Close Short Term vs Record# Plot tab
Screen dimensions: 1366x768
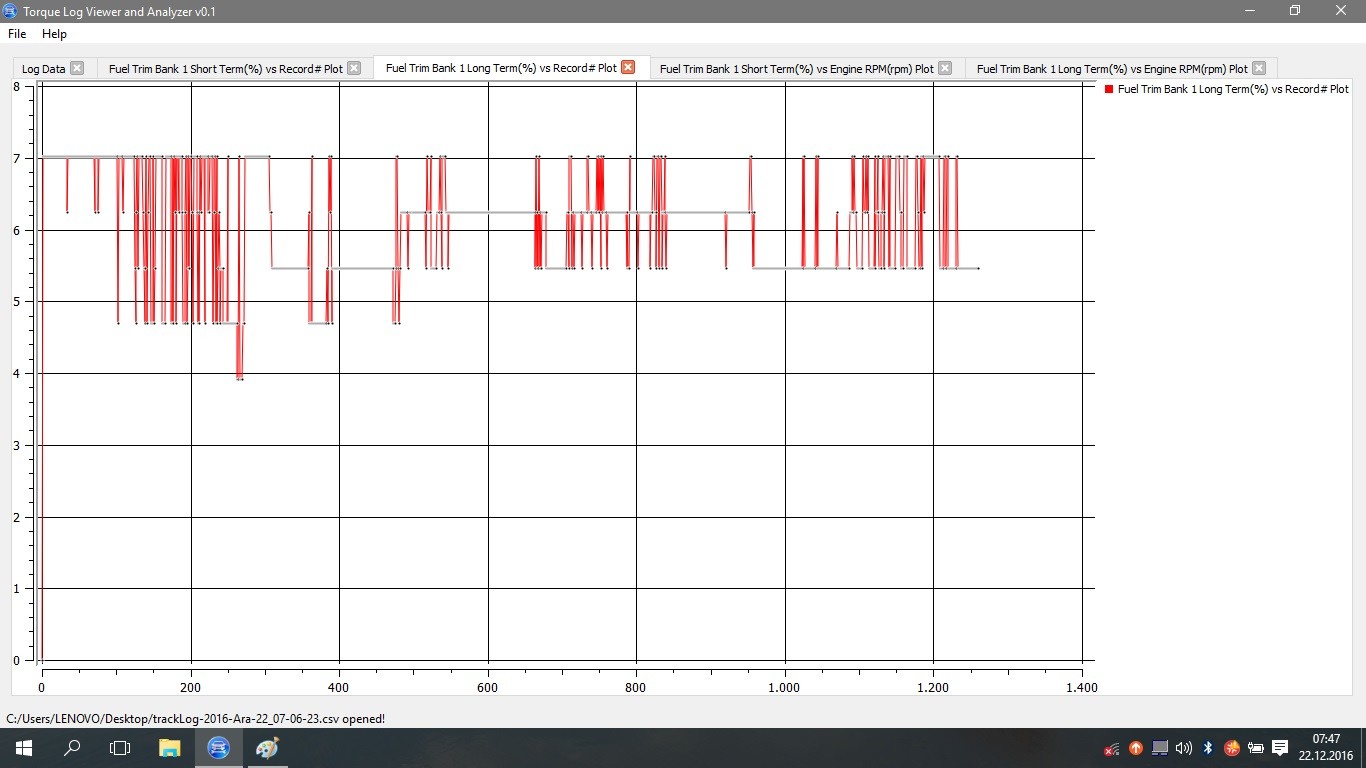(x=354, y=68)
